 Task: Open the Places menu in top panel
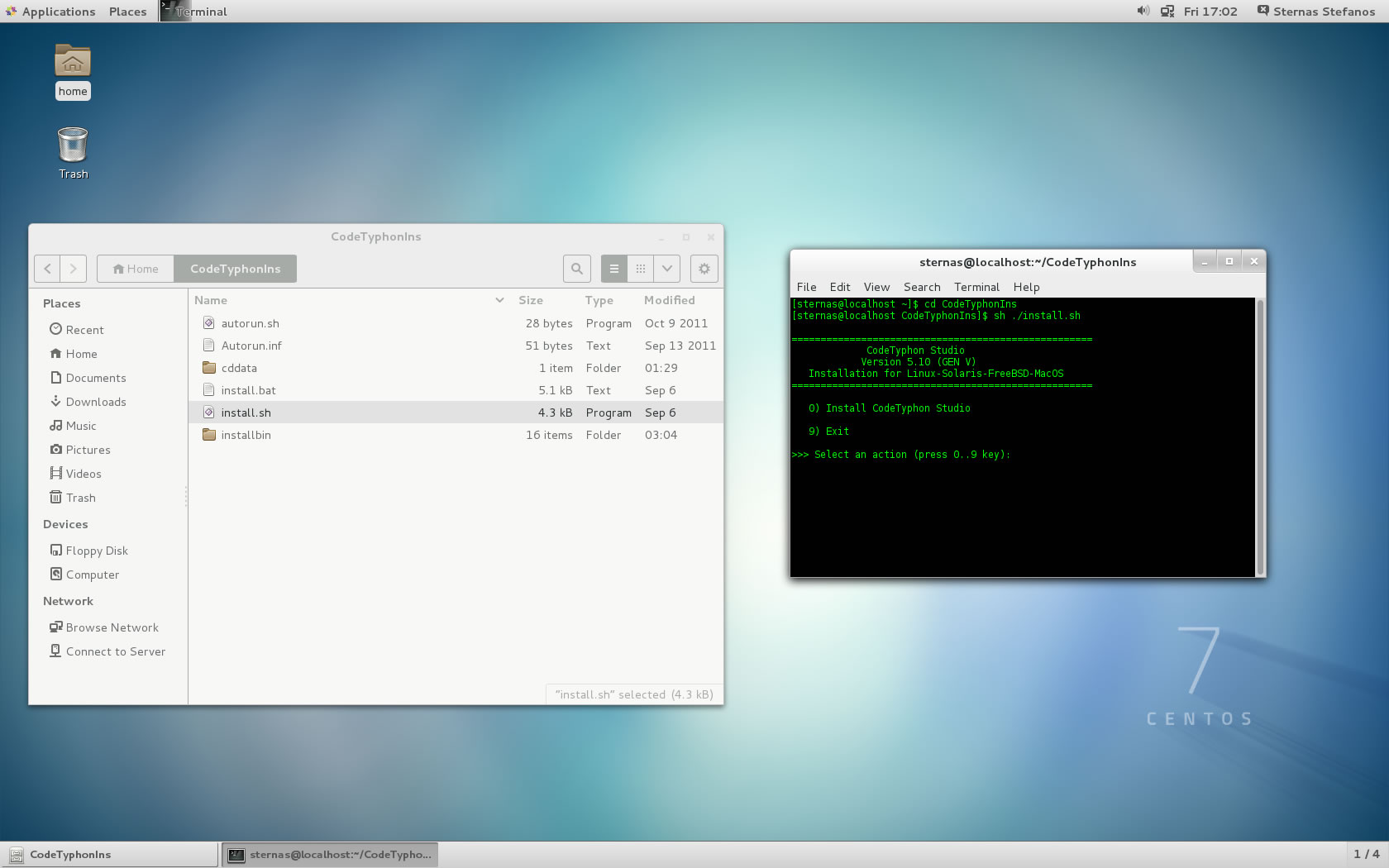[127, 12]
